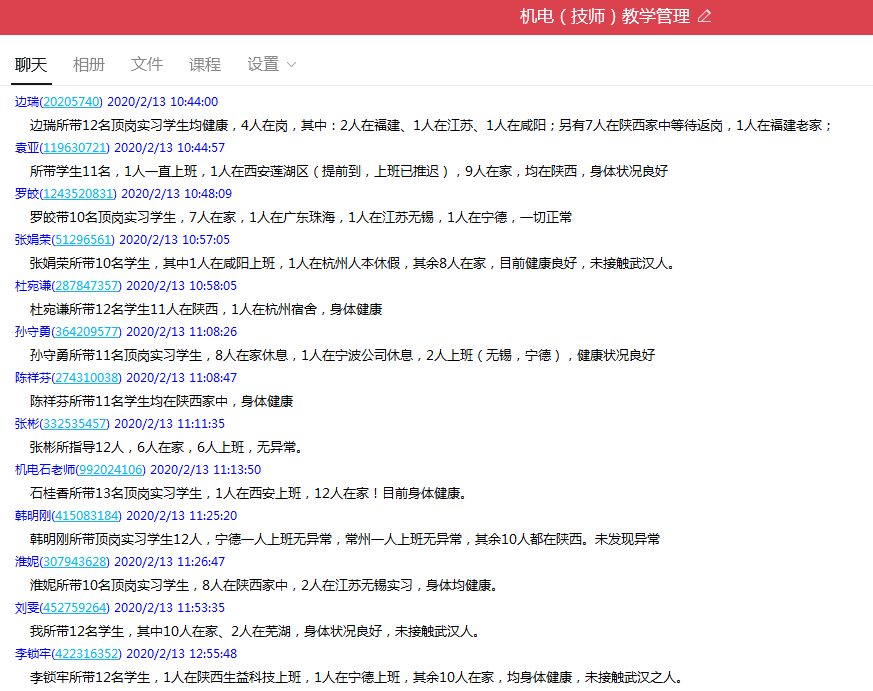Select the 课程 tab
Image resolution: width=873 pixels, height=691 pixels.
pos(205,64)
